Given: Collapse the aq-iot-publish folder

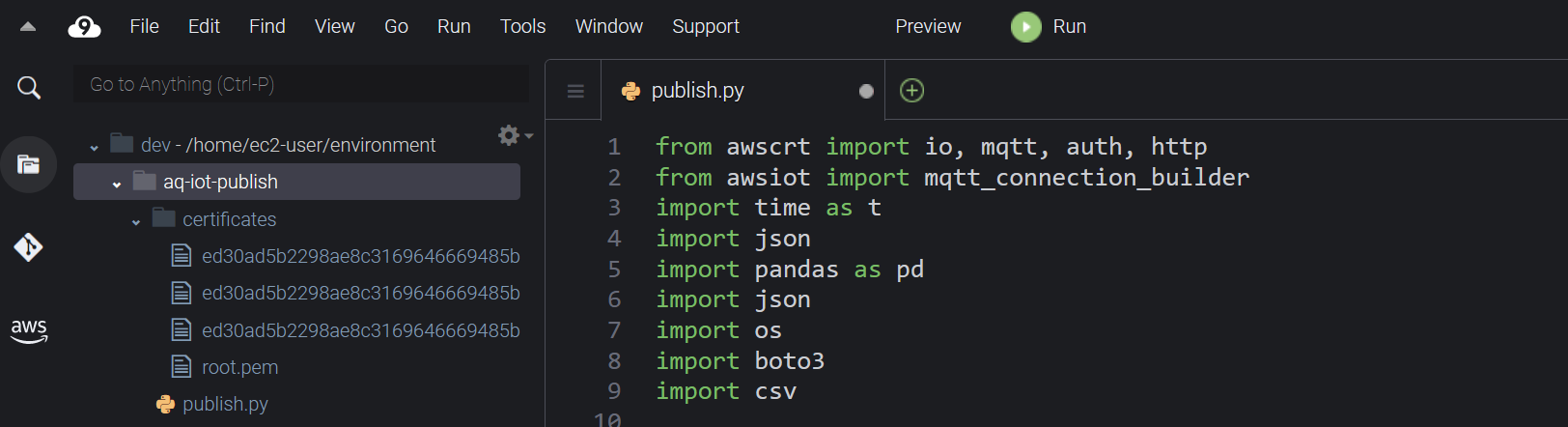Looking at the screenshot, I should click(x=117, y=184).
